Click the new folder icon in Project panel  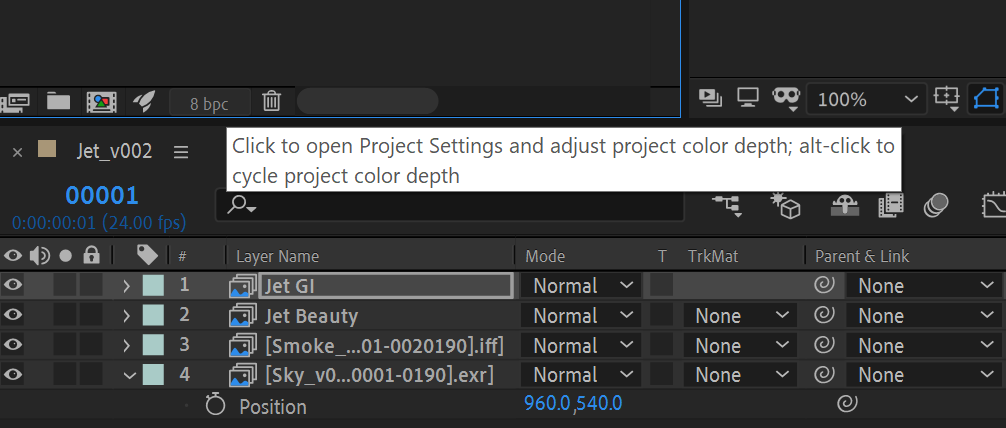(x=58, y=101)
